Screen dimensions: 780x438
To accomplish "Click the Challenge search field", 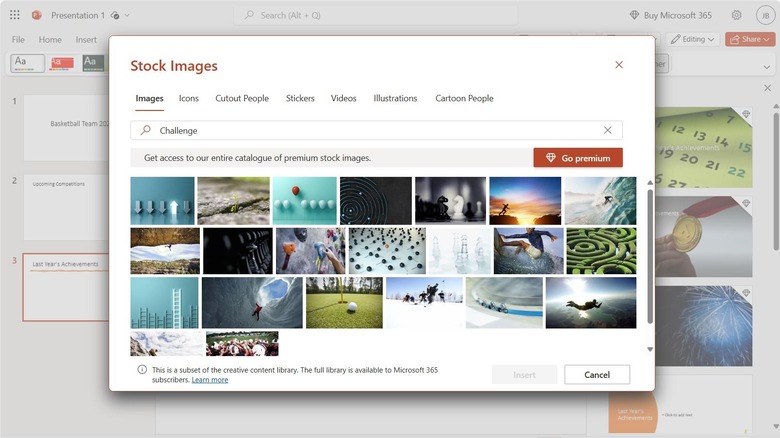I will click(x=376, y=130).
